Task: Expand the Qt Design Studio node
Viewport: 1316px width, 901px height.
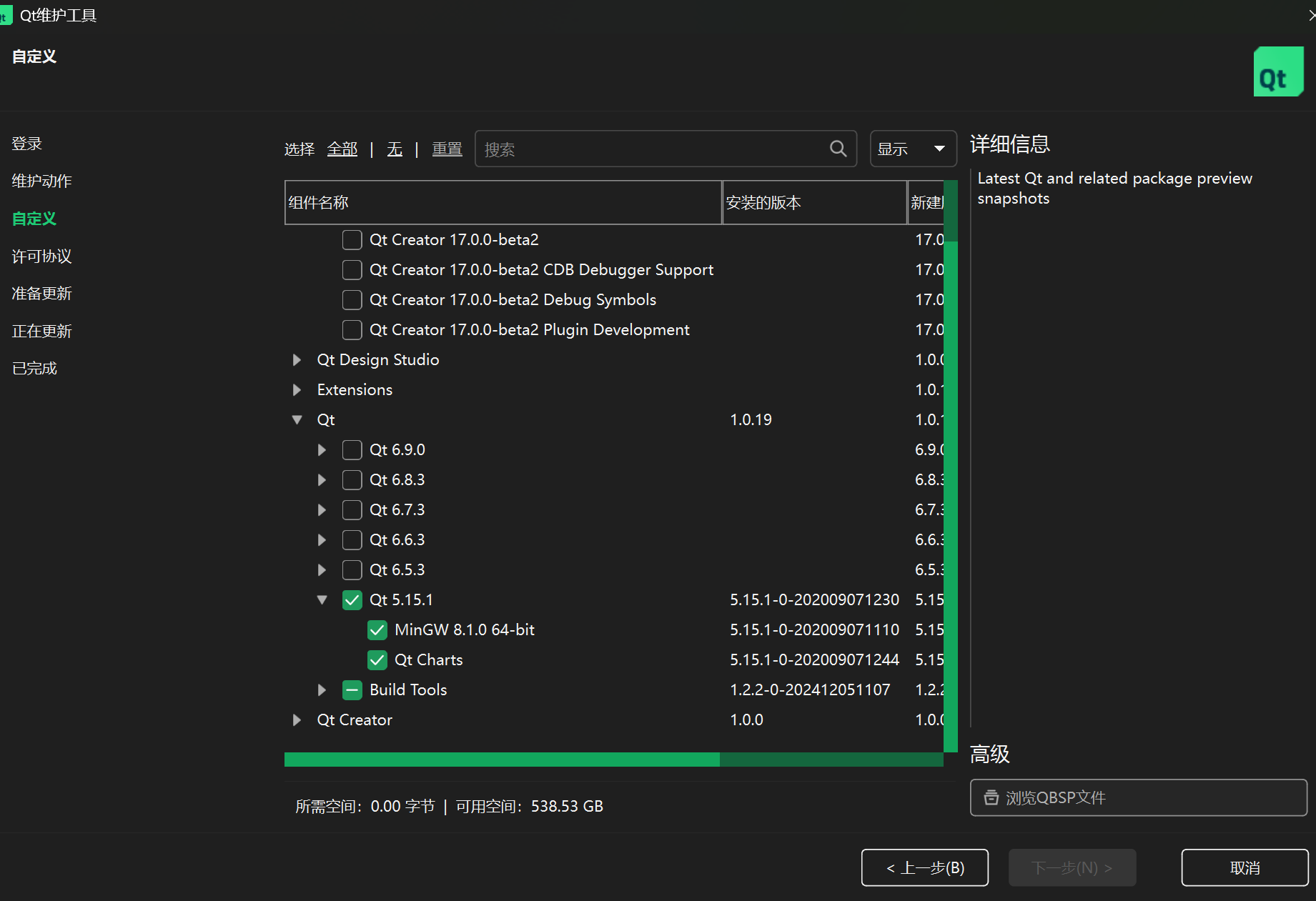Action: pyautogui.click(x=297, y=360)
